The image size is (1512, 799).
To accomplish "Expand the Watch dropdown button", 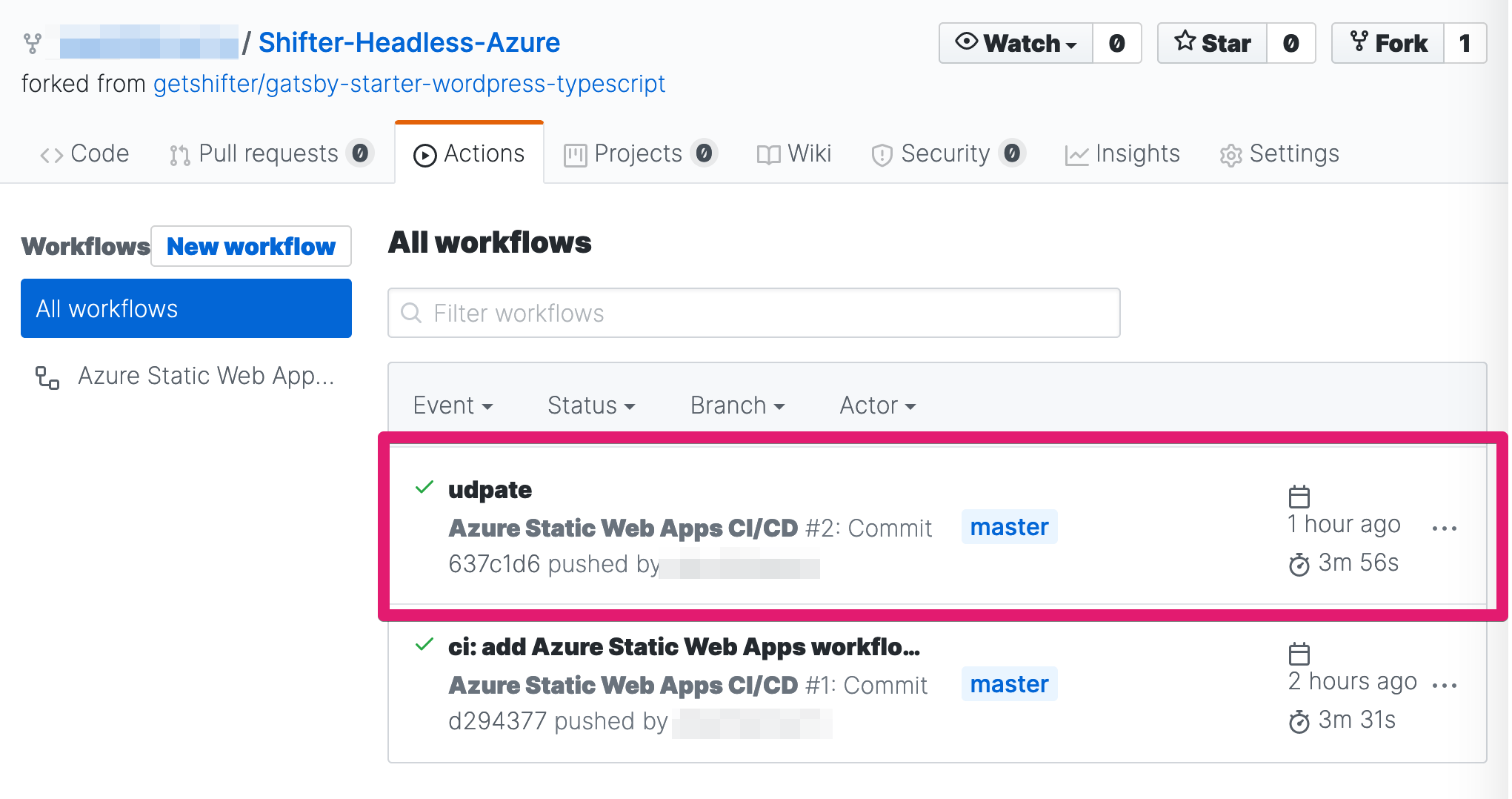I will [x=1016, y=43].
